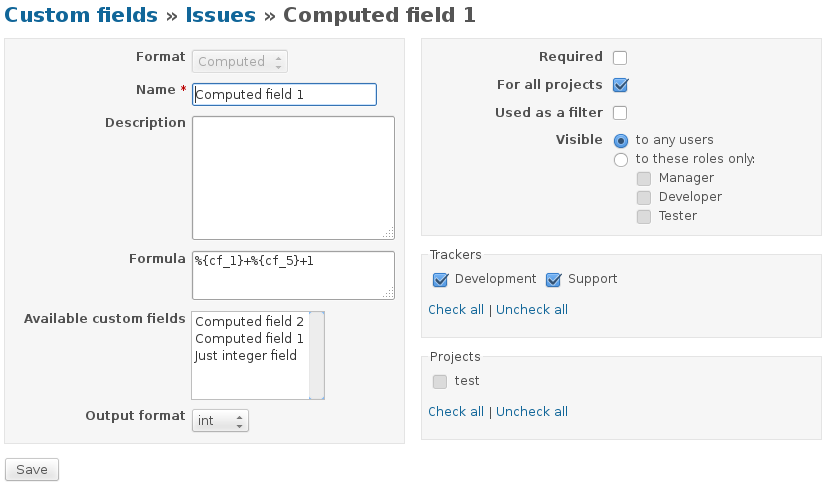Select Computed field 2 in available fields
The width and height of the screenshot is (828, 488).
pyautogui.click(x=250, y=322)
